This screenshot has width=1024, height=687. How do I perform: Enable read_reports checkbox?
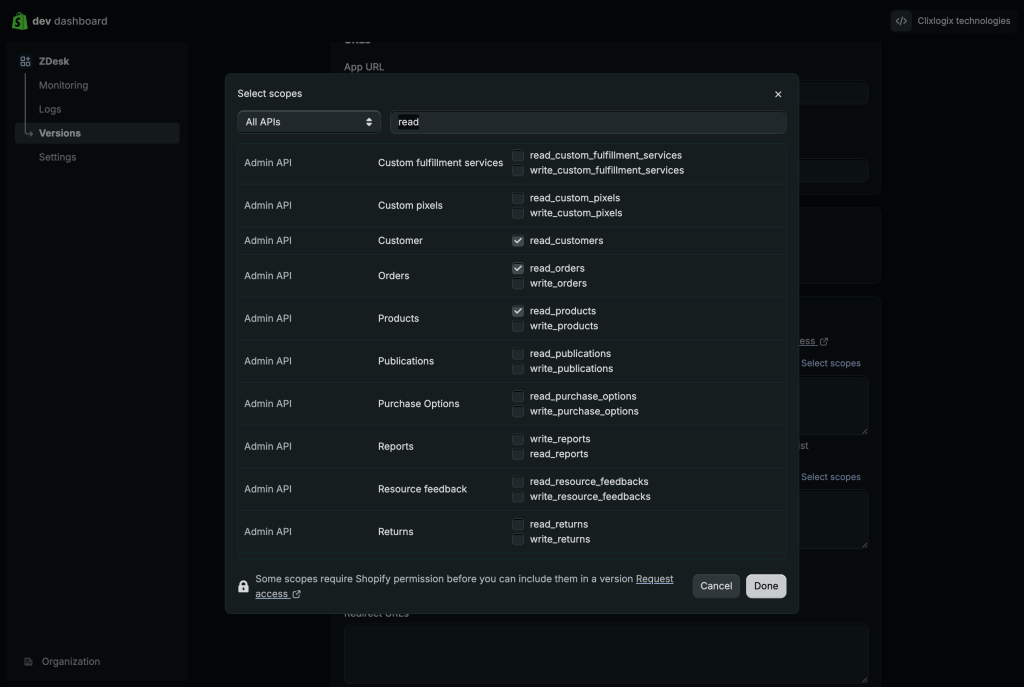(x=518, y=454)
